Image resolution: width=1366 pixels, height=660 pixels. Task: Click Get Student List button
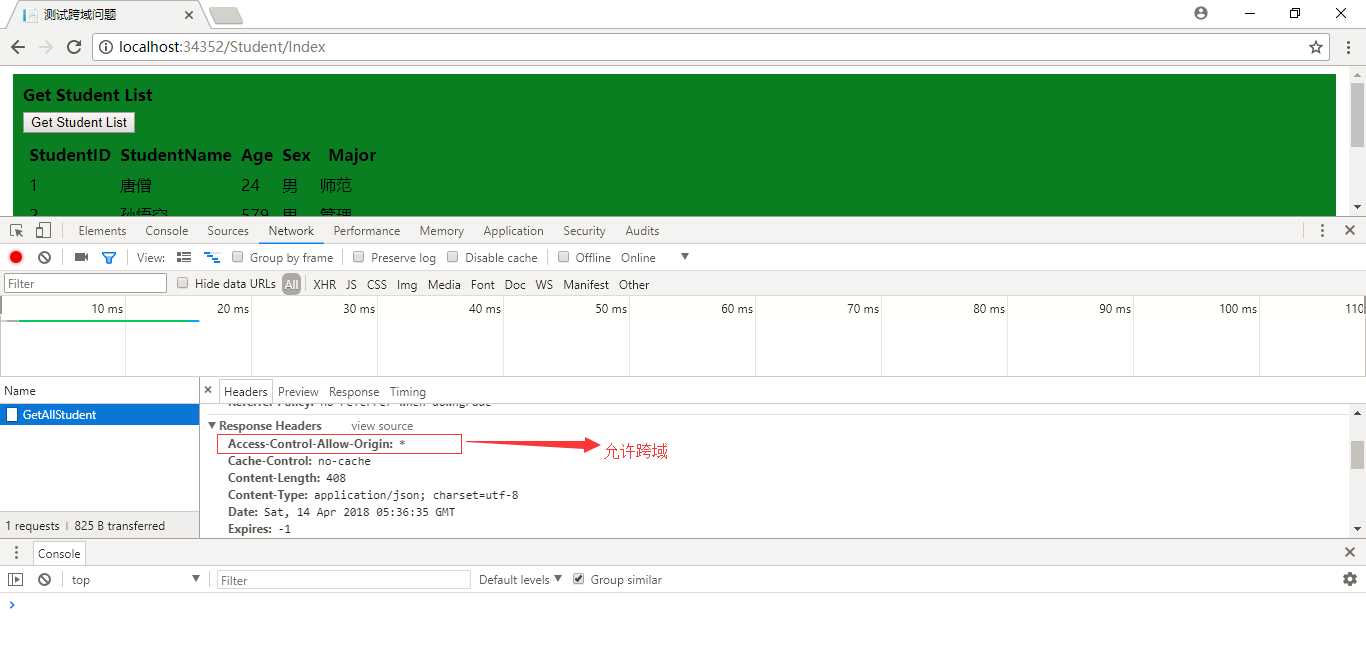coord(79,122)
